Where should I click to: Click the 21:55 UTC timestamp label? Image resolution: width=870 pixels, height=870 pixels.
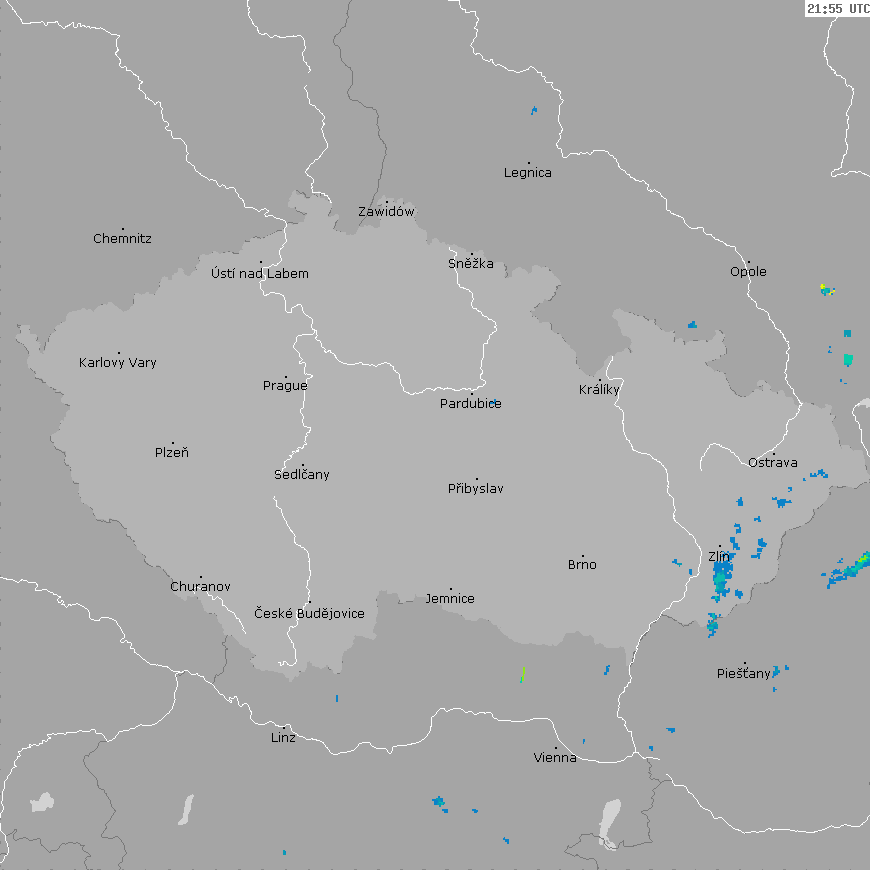[x=837, y=8]
